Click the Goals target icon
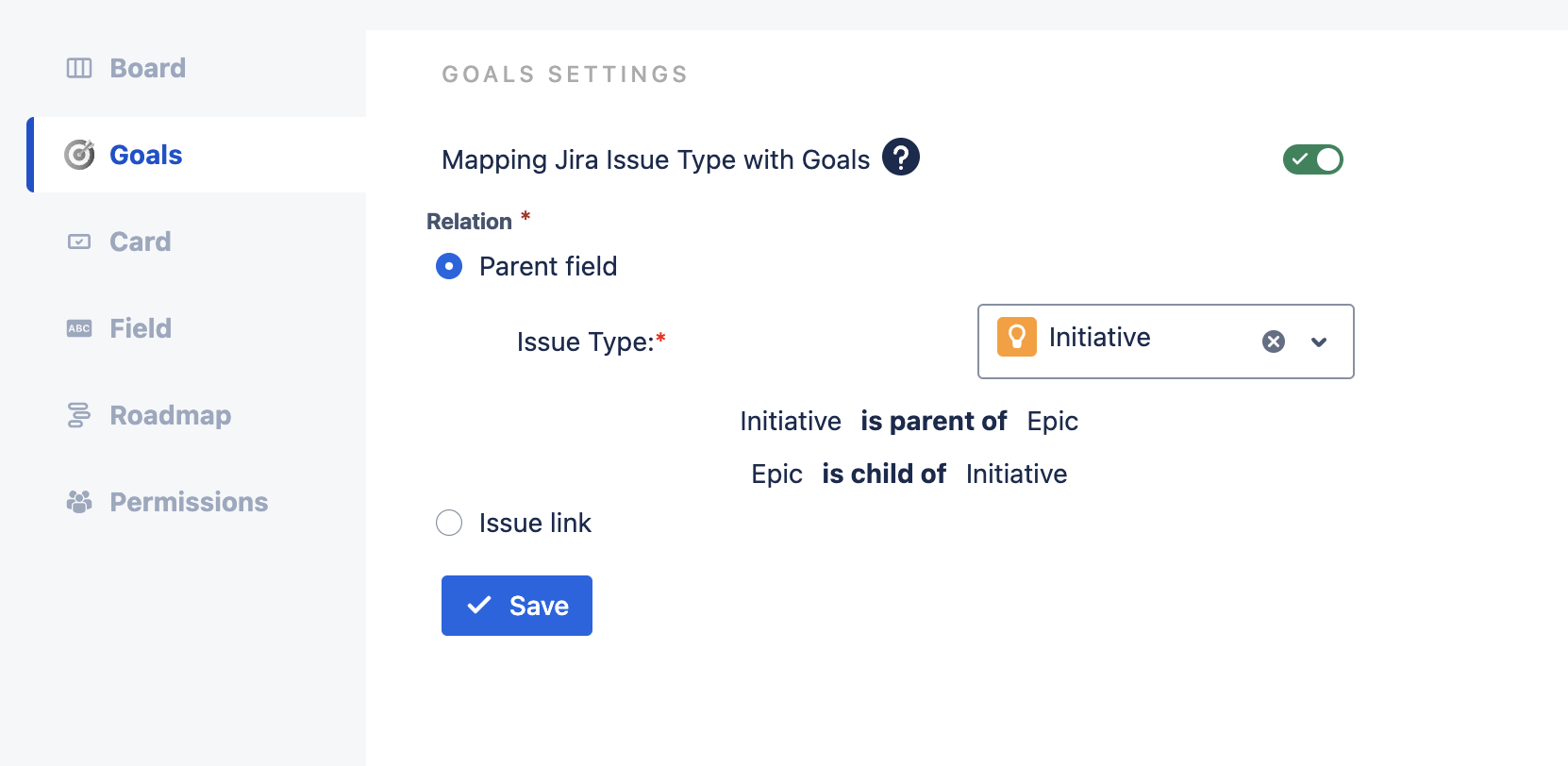This screenshot has height=766, width=1568. pyautogui.click(x=79, y=155)
